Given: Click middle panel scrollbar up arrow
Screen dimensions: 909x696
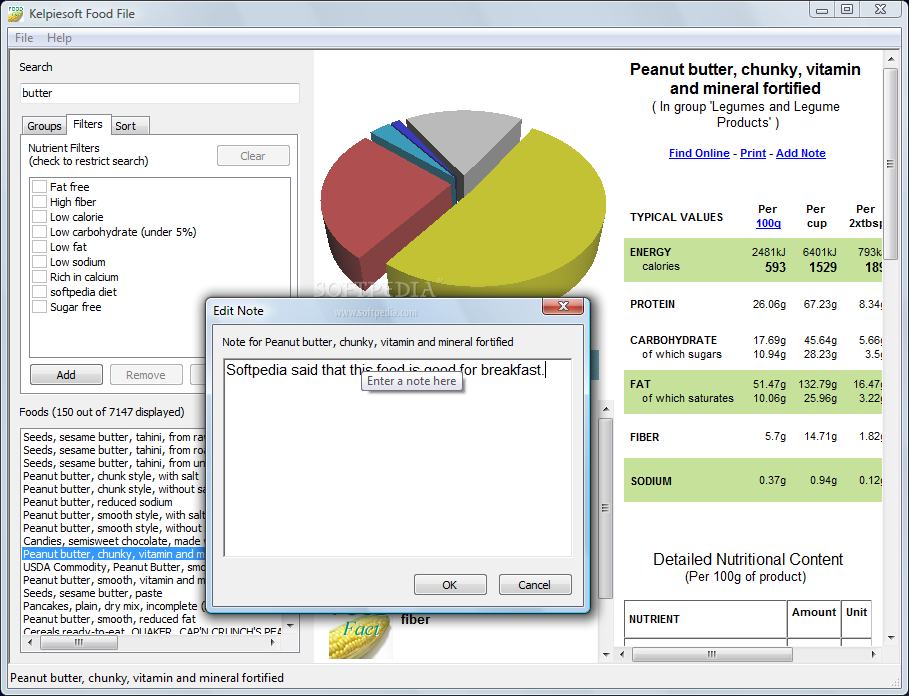Looking at the screenshot, I should click(606, 409).
